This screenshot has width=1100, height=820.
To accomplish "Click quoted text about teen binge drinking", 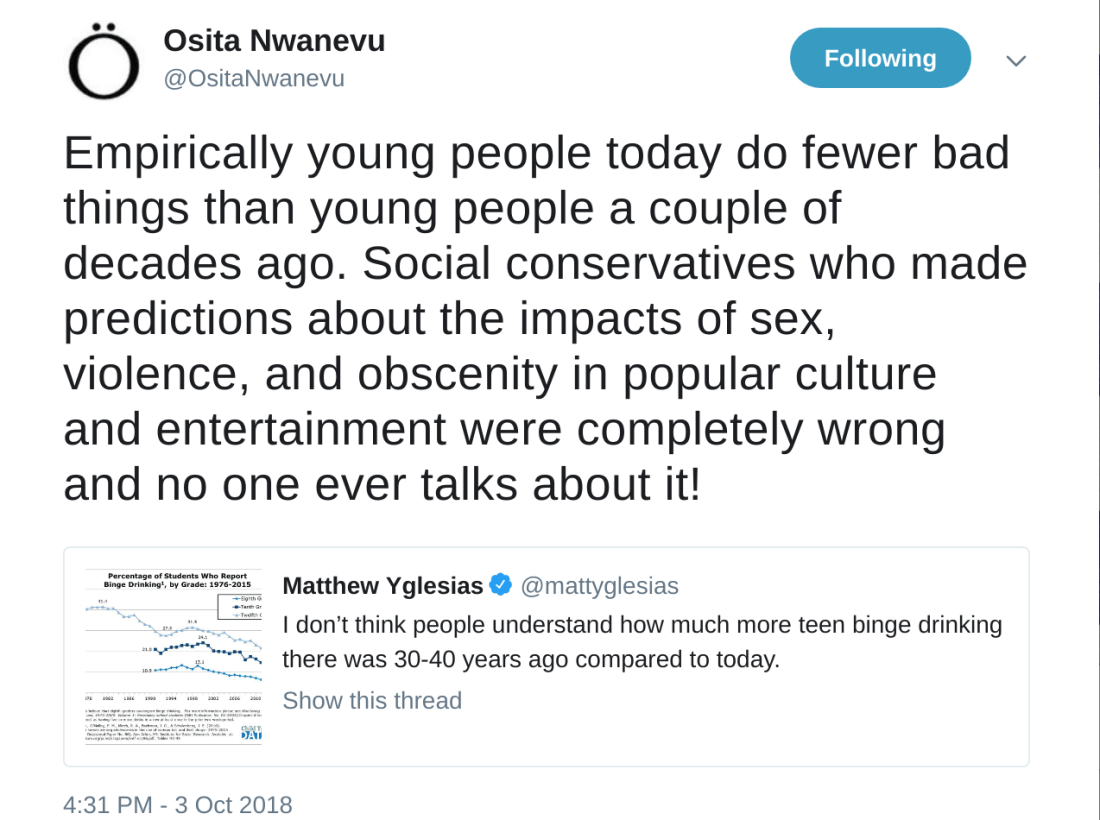I will [x=642, y=642].
